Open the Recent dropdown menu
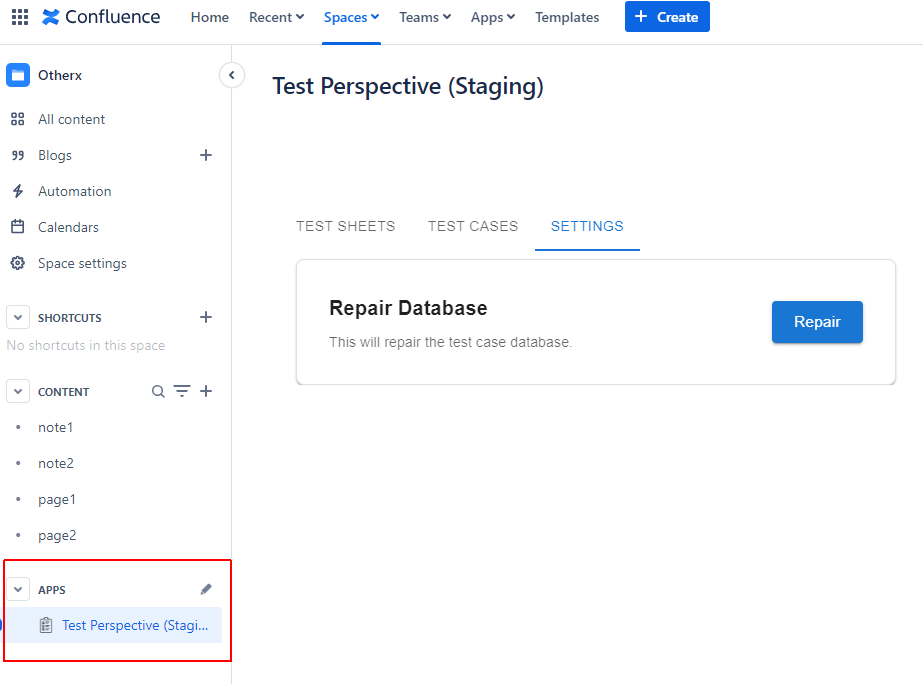923x684 pixels. tap(276, 17)
